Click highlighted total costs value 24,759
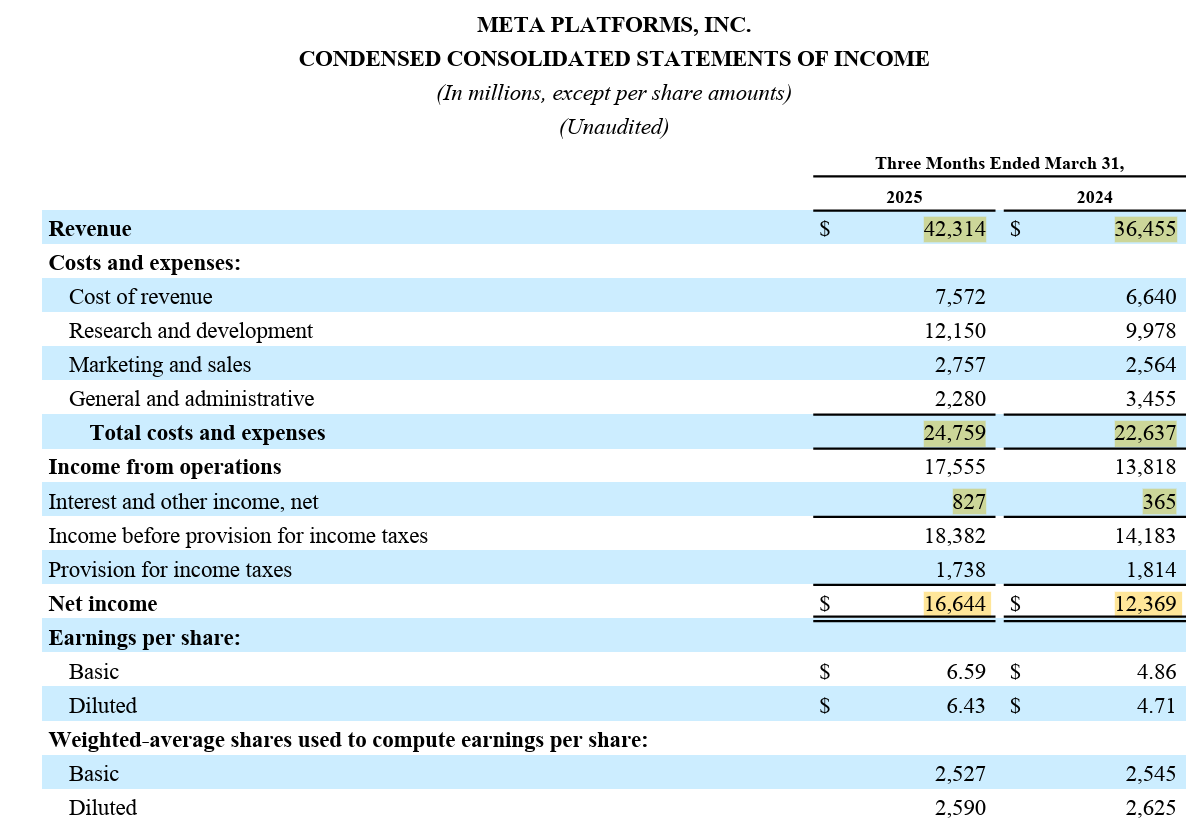The height and width of the screenshot is (827, 1195). 954,433
